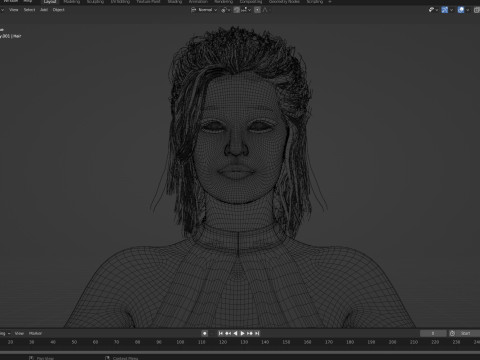Screen dimensions: 480x360
Task: Toggle the preview range clock icon
Action: (x=452, y=333)
